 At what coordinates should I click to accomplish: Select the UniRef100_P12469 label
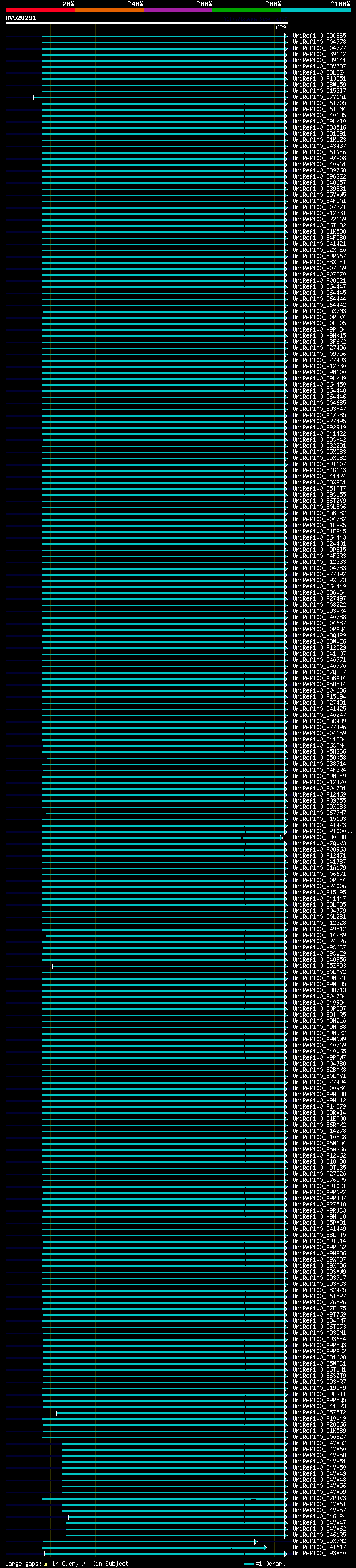pos(319,795)
